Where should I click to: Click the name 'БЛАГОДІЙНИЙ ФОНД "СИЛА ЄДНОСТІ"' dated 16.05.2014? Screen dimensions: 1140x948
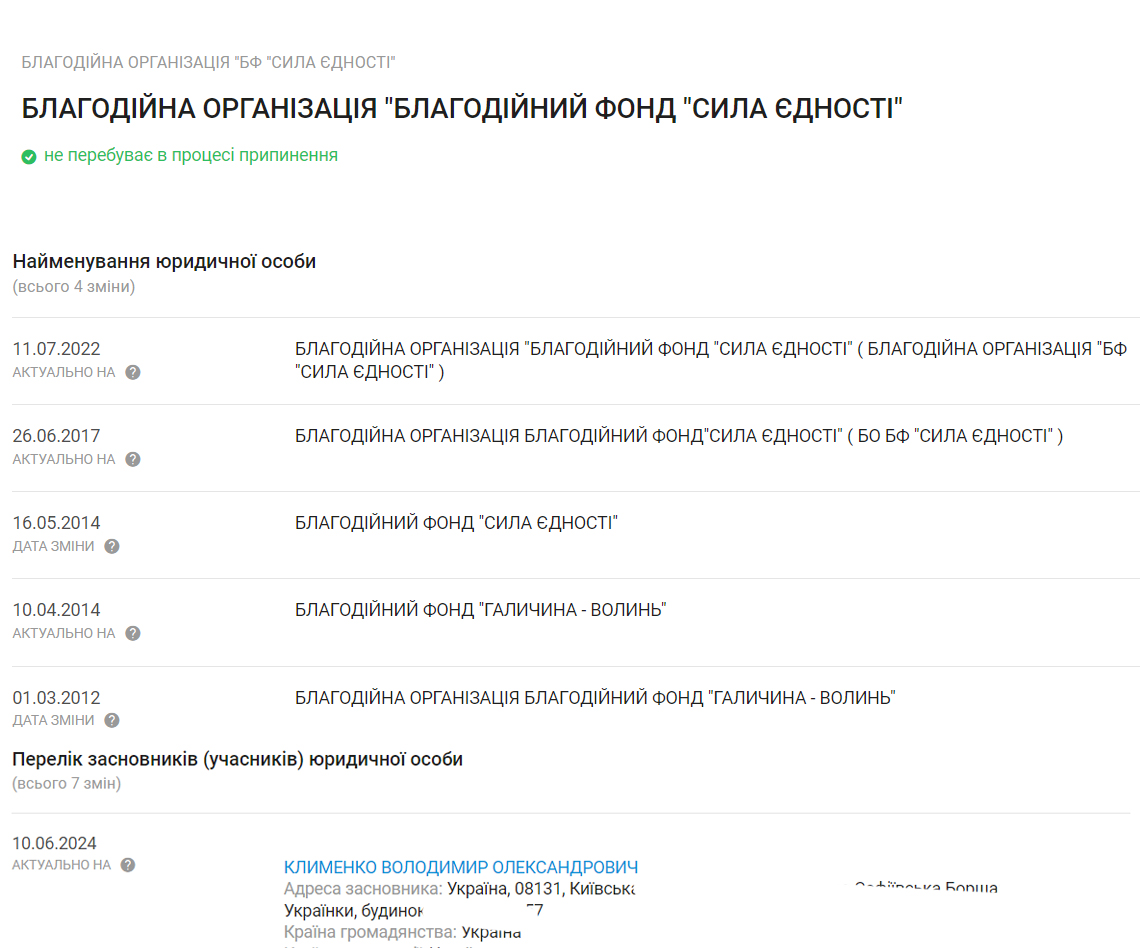[456, 523]
